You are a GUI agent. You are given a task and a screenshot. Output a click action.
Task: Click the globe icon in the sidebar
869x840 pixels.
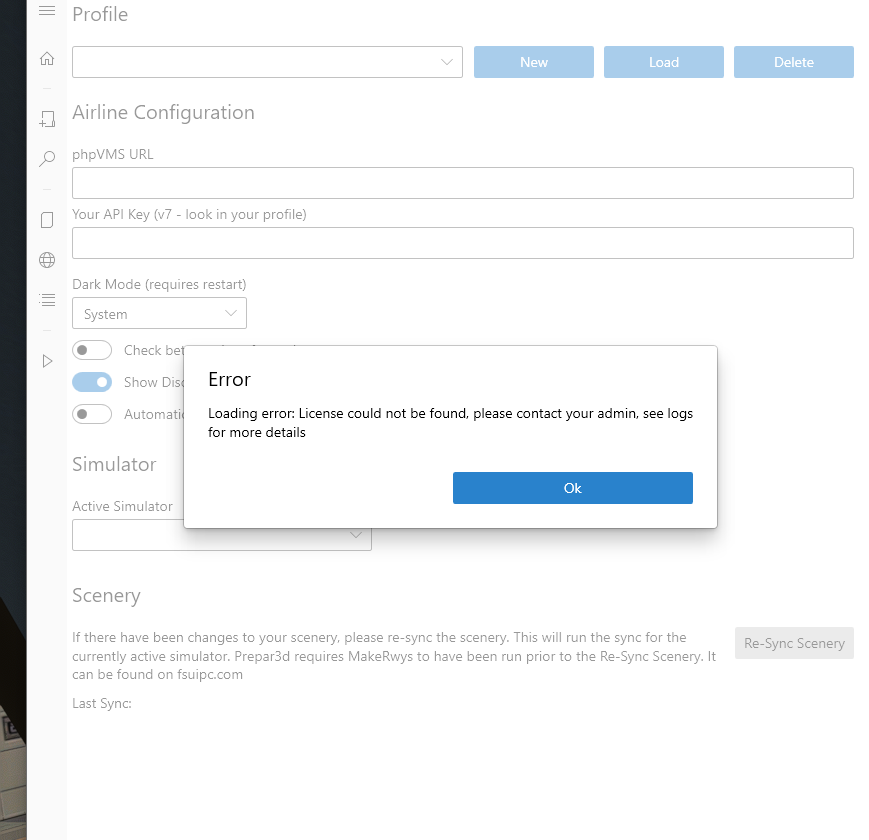[46, 259]
